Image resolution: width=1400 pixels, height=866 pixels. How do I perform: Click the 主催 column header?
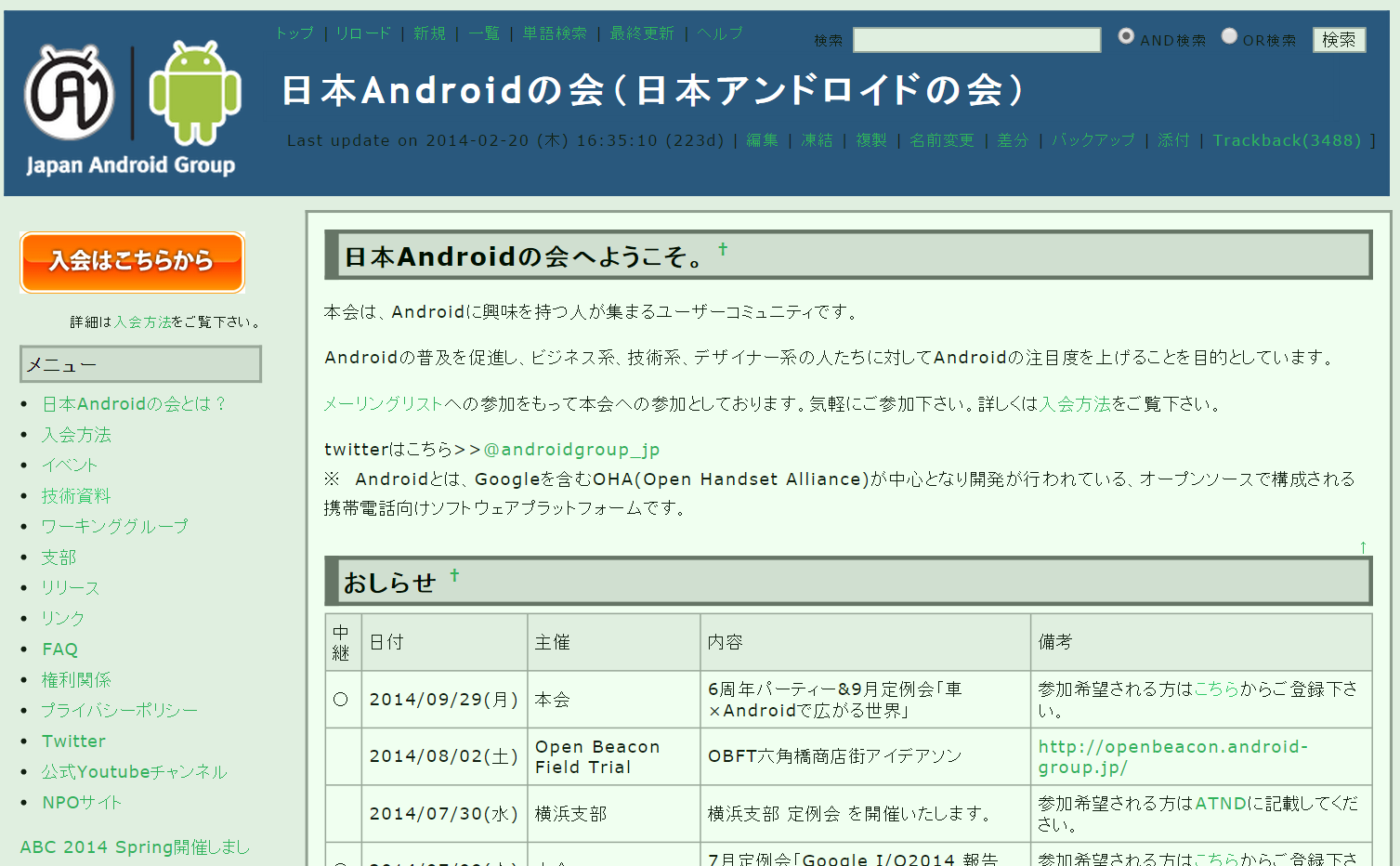pos(613,642)
